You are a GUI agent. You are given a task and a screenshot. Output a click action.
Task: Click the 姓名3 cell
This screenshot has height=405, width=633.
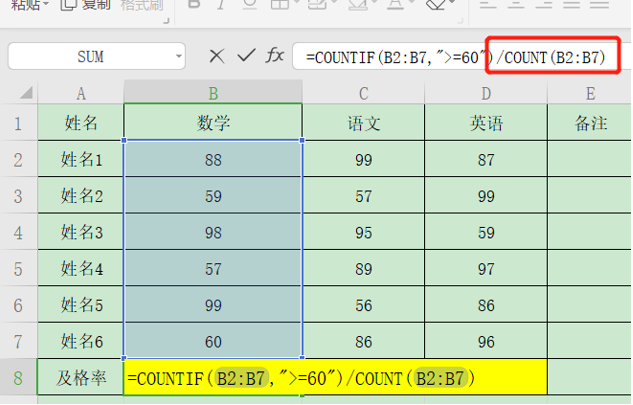pos(81,232)
